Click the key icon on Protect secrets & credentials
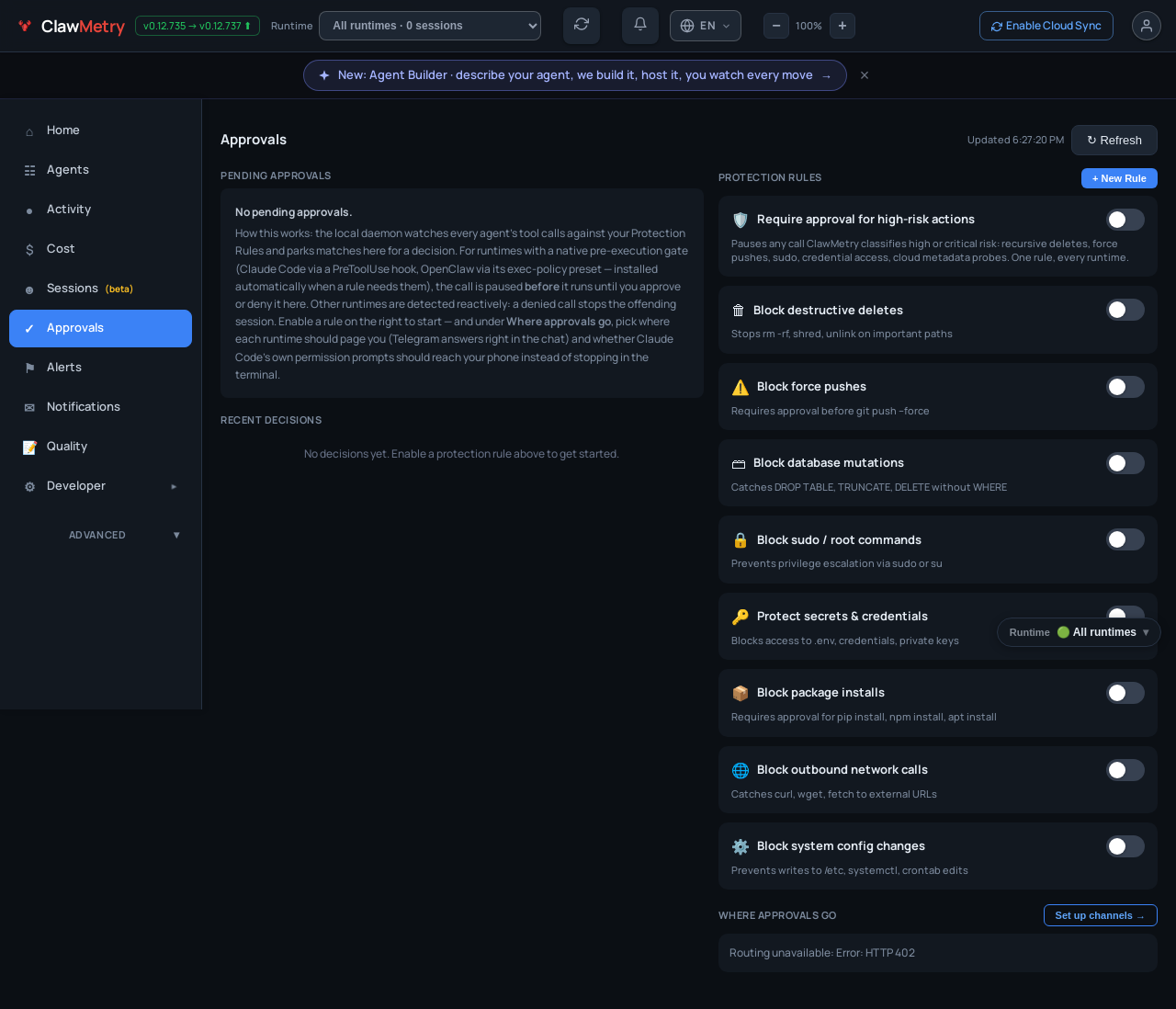 tap(741, 617)
